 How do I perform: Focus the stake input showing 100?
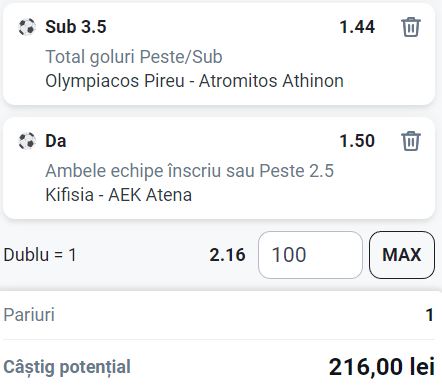tap(310, 255)
